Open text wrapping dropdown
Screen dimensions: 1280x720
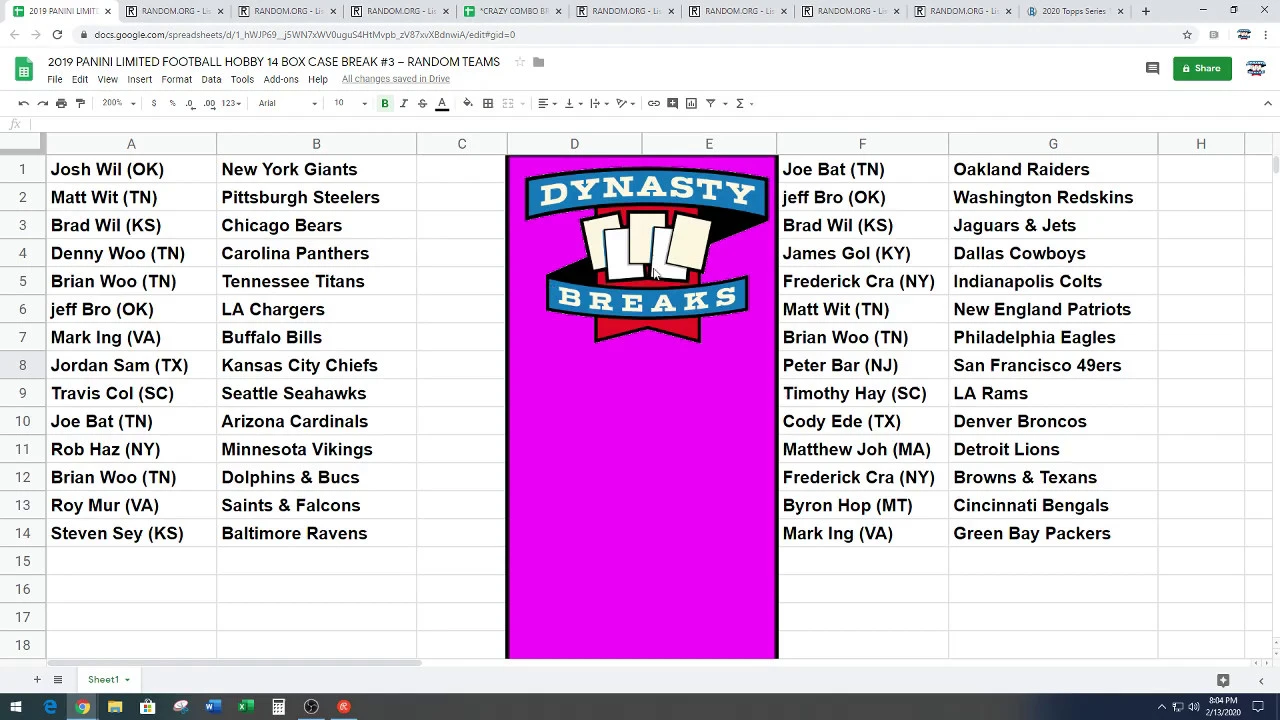pos(598,103)
